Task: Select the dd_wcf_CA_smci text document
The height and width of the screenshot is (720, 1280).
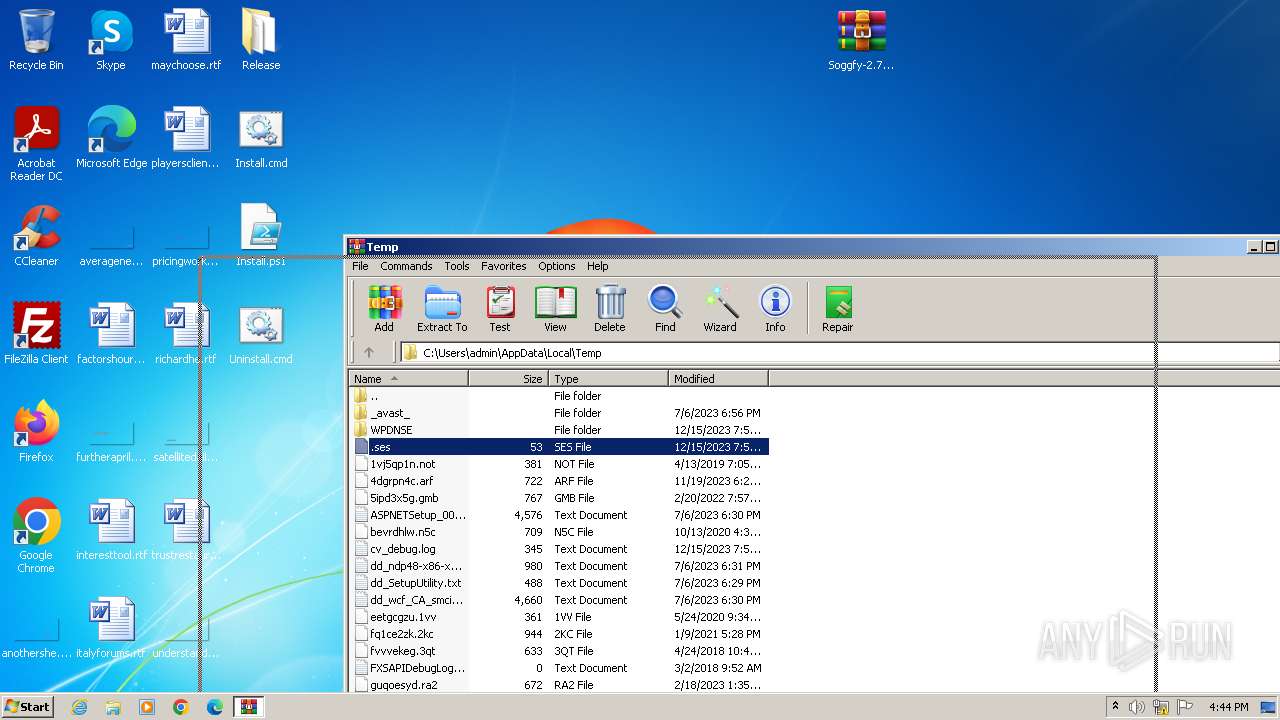Action: [558, 600]
